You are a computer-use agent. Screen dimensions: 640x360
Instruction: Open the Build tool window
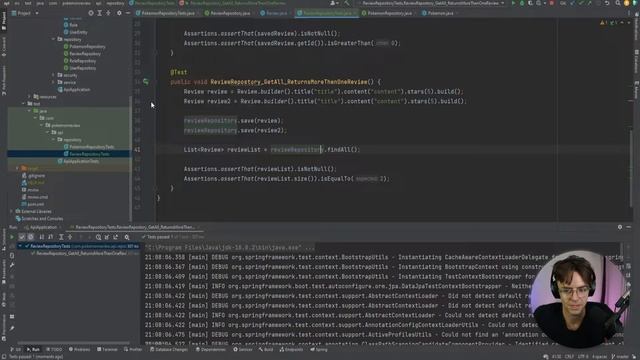point(266,349)
